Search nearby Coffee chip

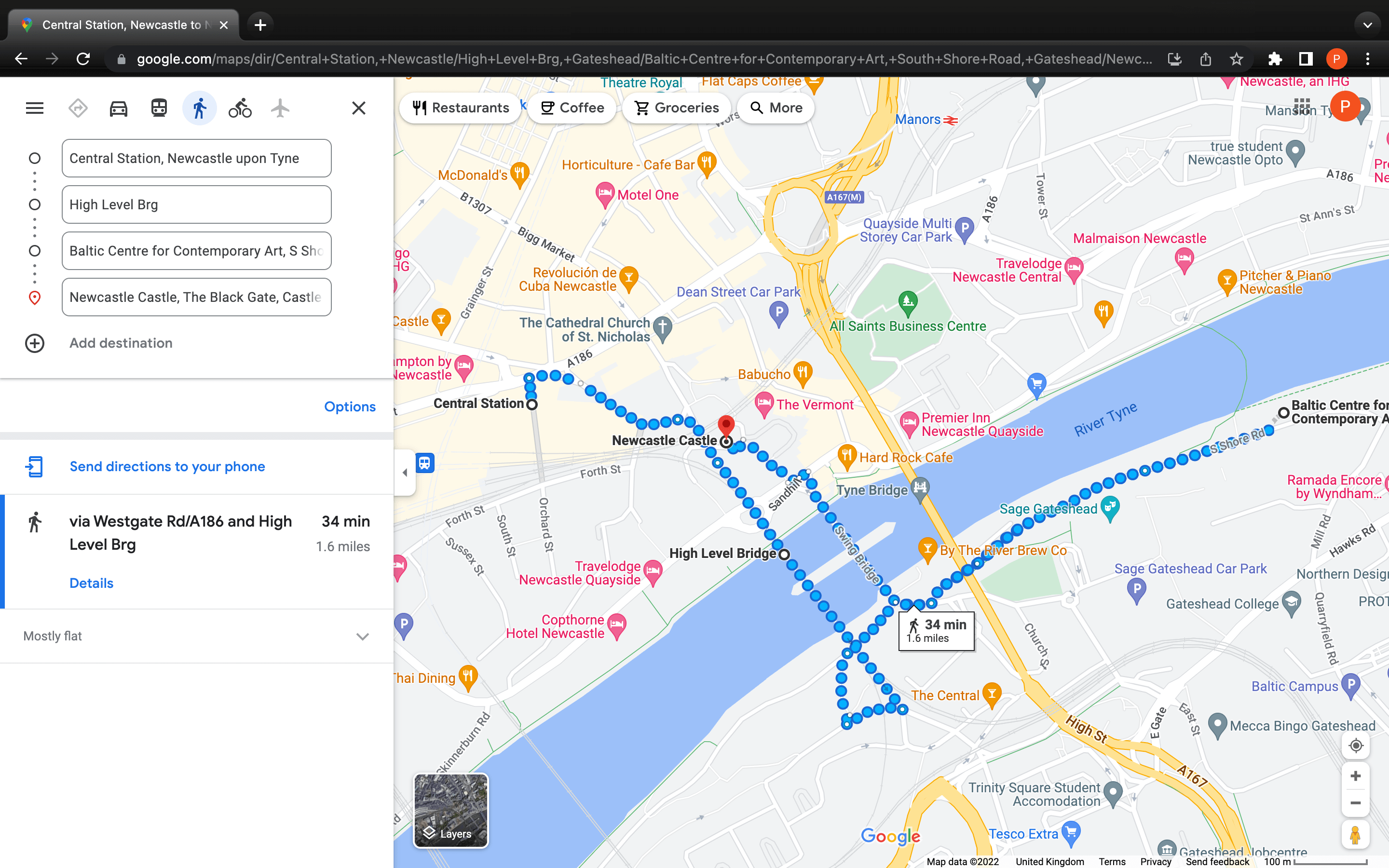pos(572,108)
